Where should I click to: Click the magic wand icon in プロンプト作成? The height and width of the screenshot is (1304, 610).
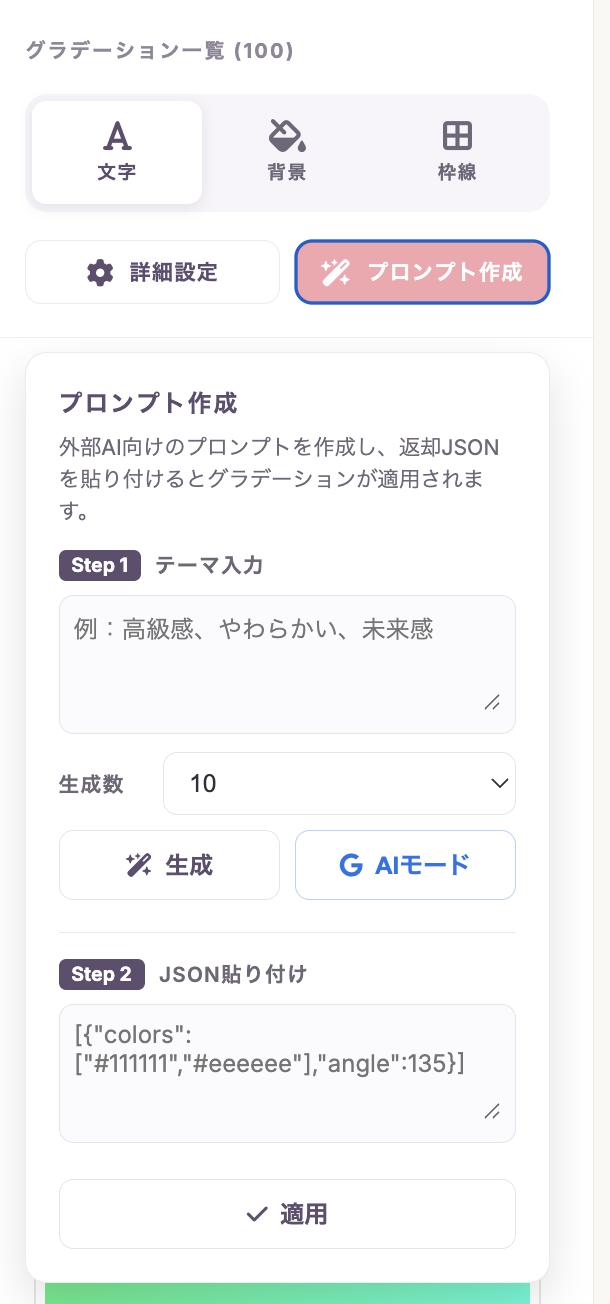pos(335,272)
